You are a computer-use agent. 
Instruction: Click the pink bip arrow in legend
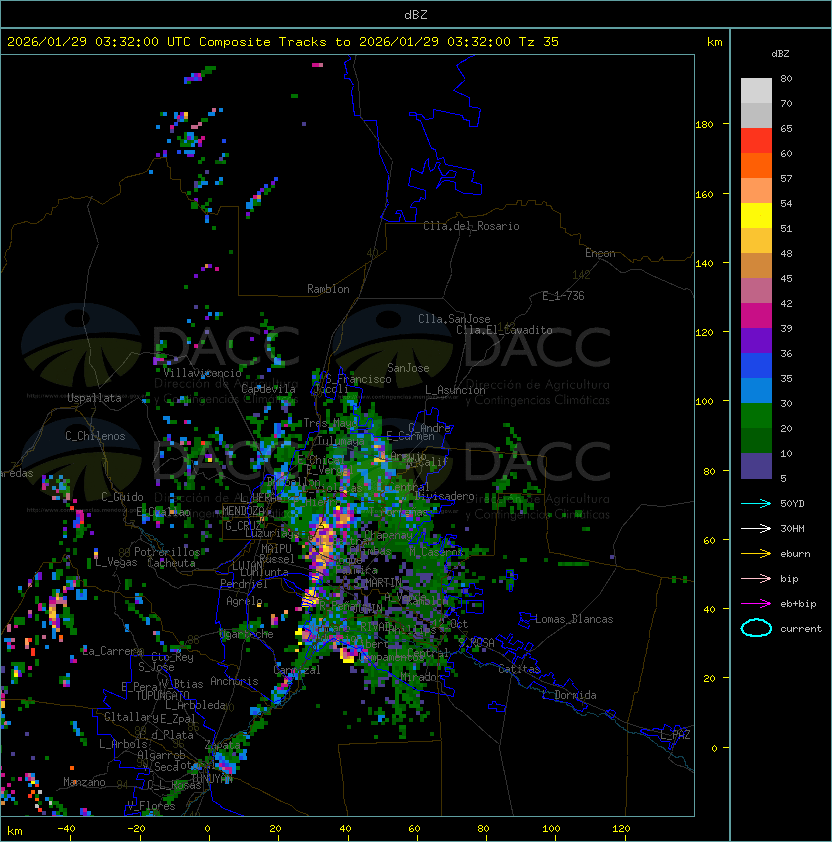coord(756,578)
